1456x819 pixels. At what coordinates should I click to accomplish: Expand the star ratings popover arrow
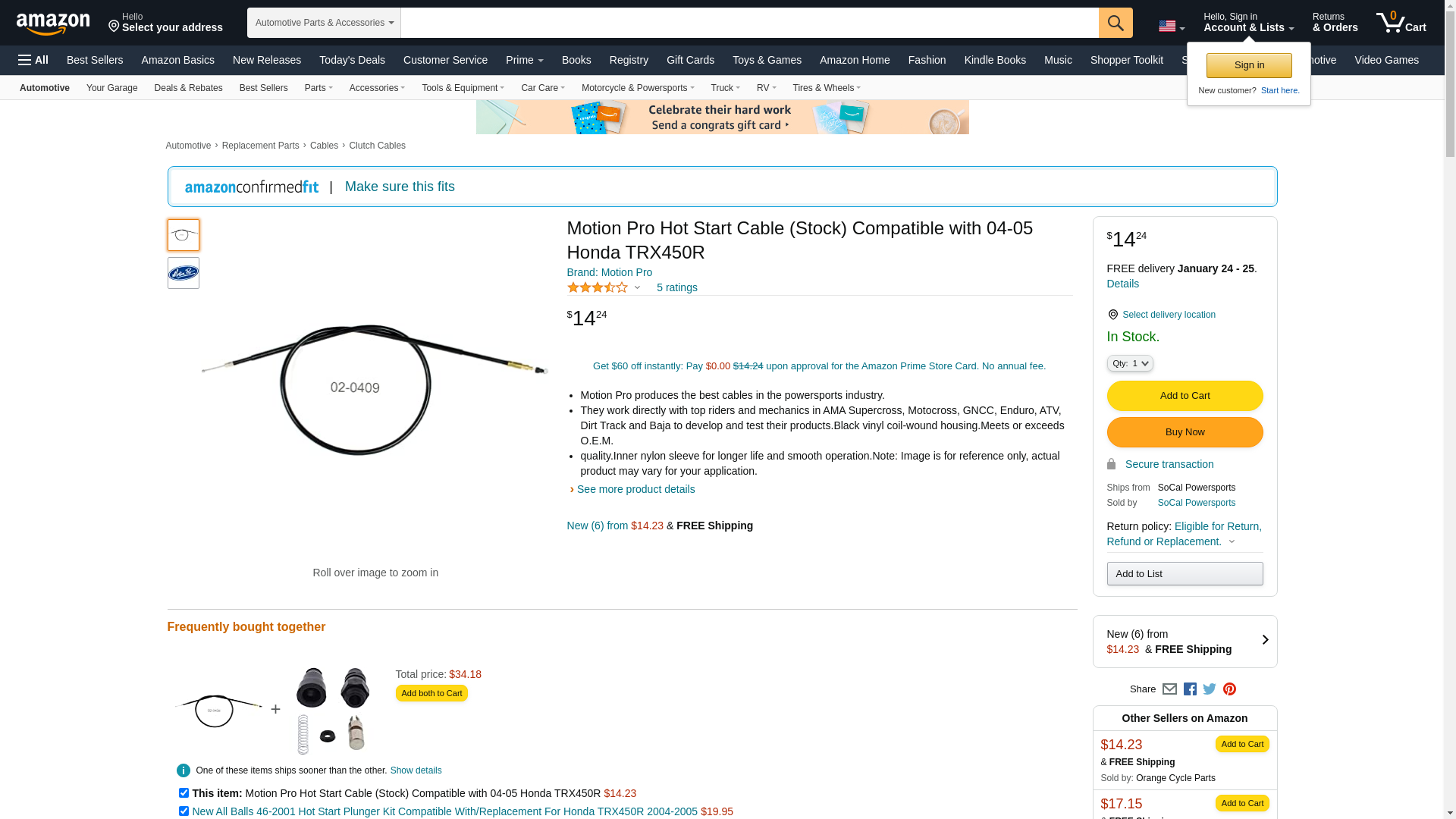(x=637, y=287)
